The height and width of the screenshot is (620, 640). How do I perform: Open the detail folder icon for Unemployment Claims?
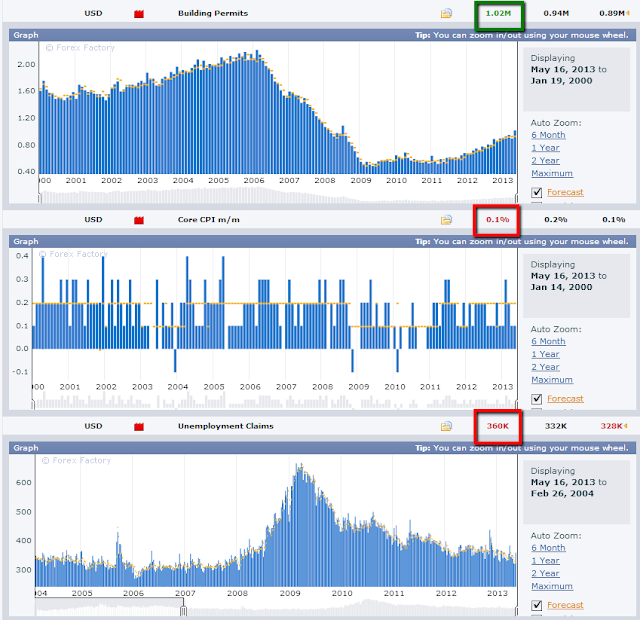click(x=446, y=426)
